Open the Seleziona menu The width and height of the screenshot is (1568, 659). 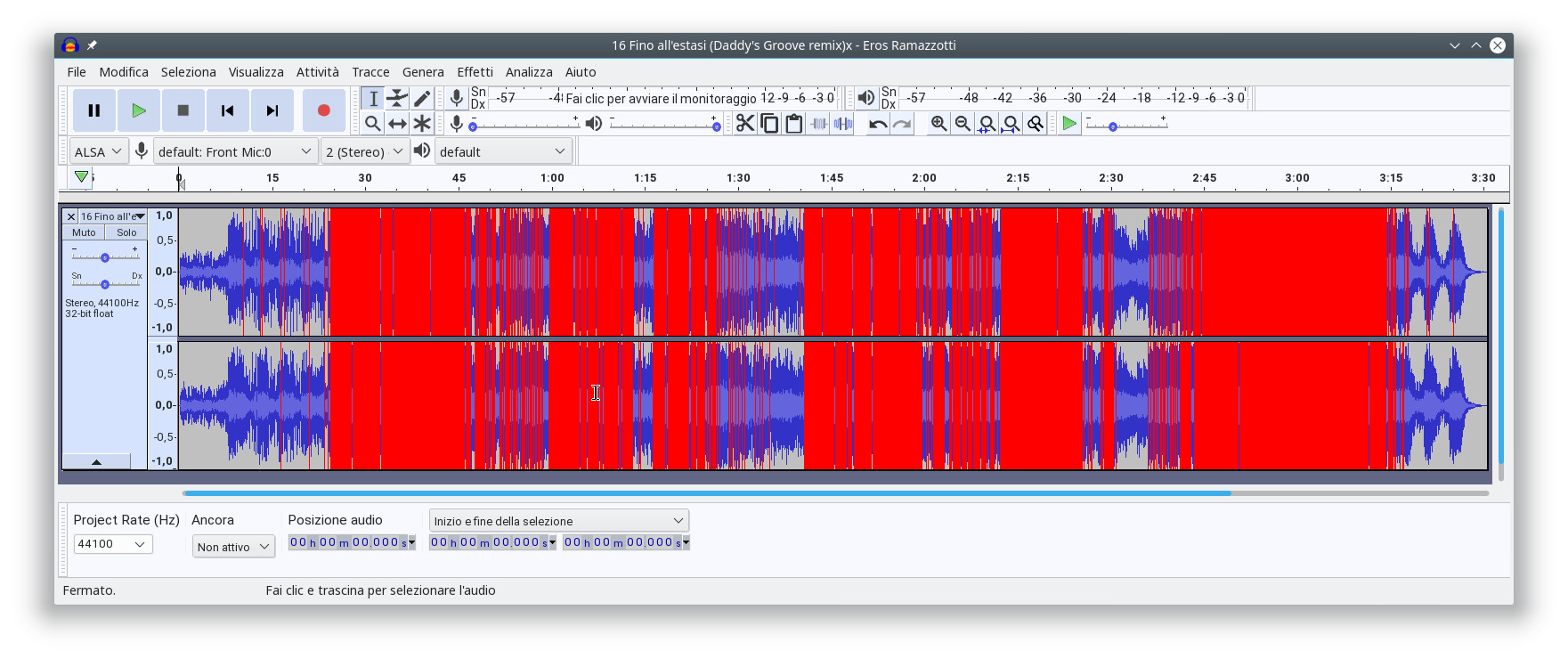click(x=188, y=72)
